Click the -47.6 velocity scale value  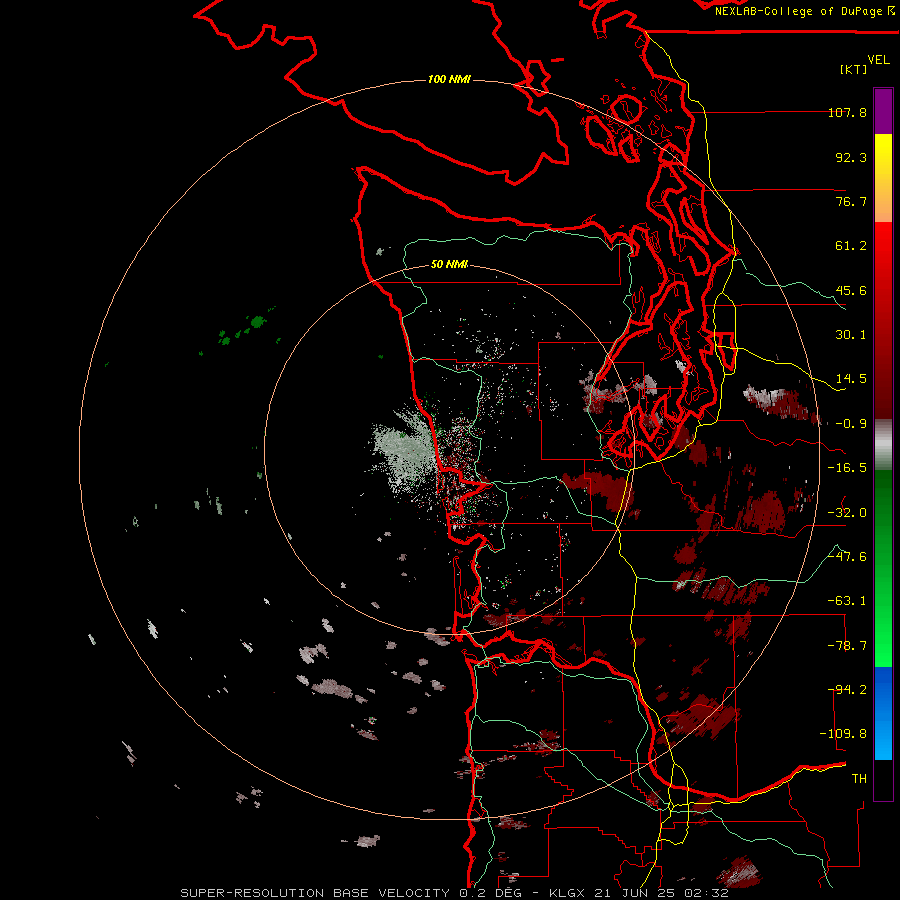coord(847,557)
